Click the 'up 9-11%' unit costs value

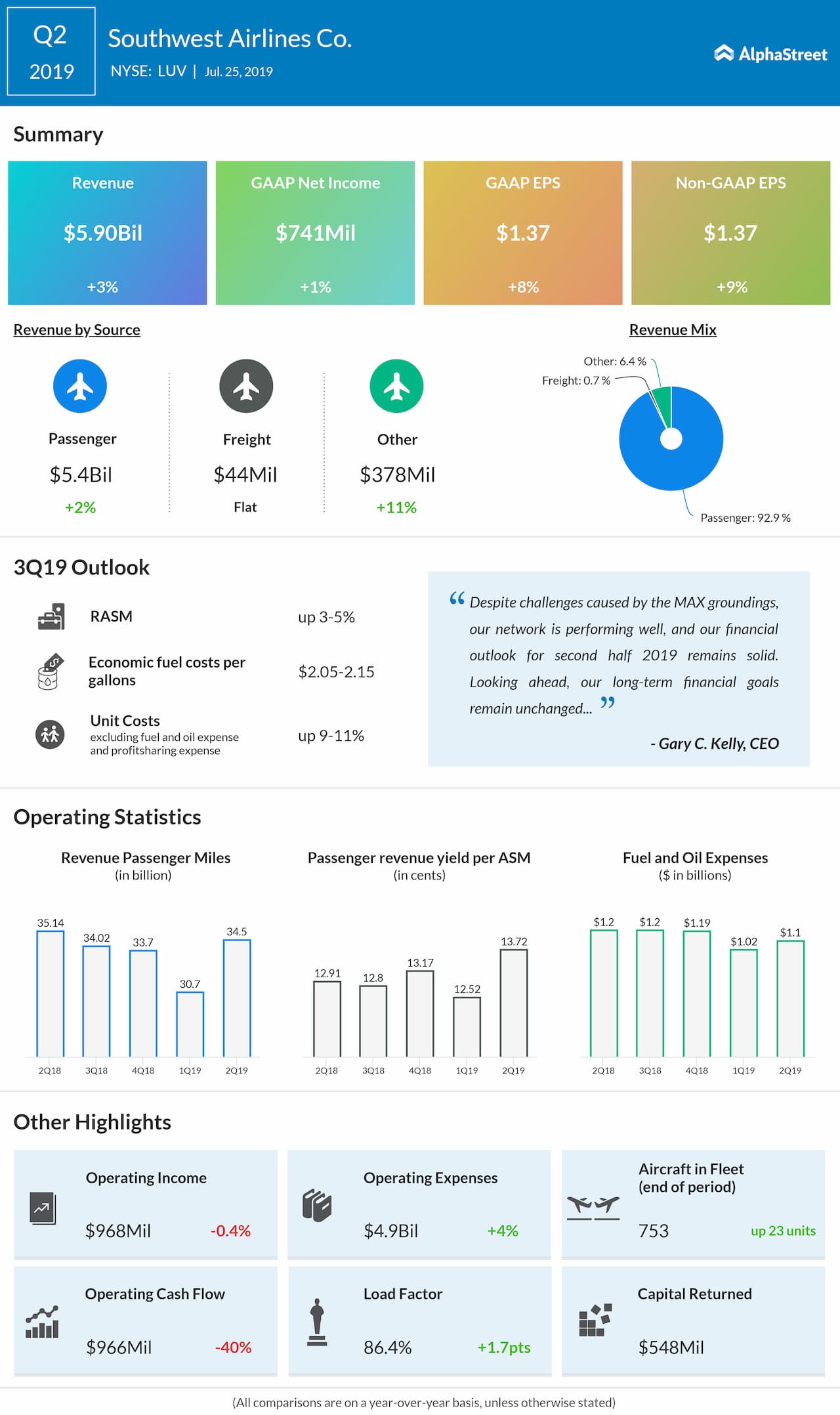click(331, 736)
